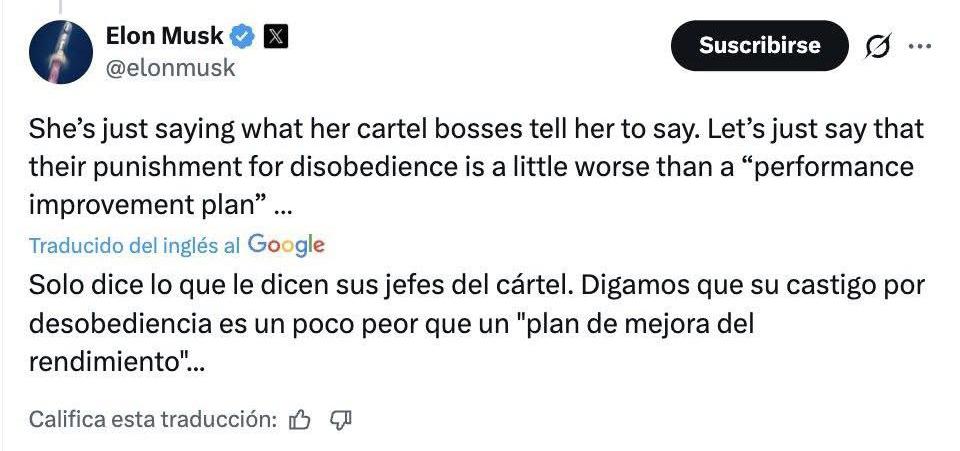The image size is (960, 451).
Task: Give thumbs down to the translation
Action: click(x=340, y=420)
